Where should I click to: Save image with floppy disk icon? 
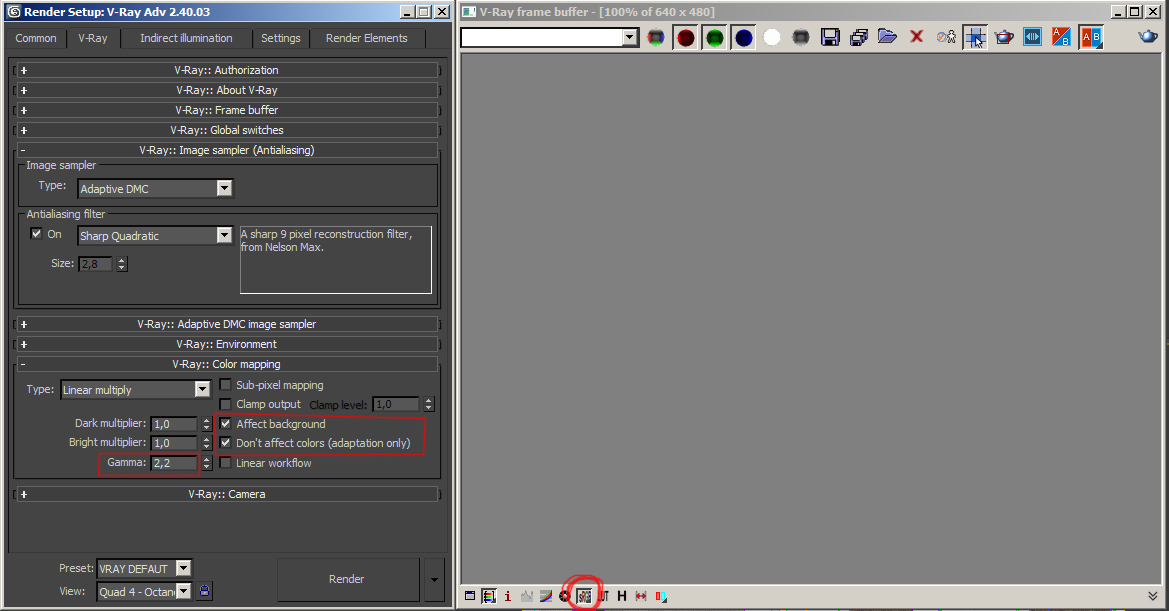pos(830,37)
